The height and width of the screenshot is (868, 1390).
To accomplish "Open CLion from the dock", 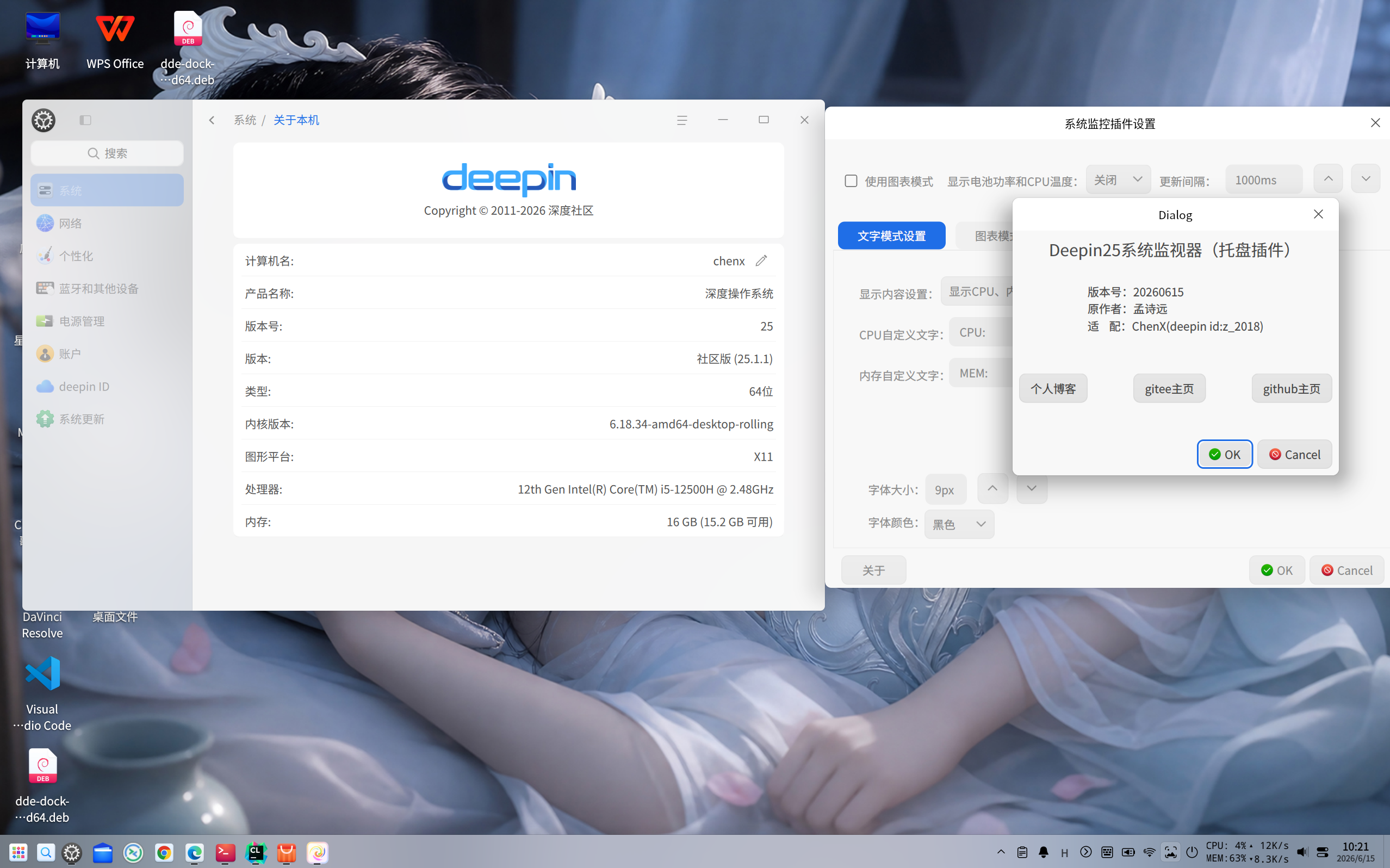I will pos(256,853).
